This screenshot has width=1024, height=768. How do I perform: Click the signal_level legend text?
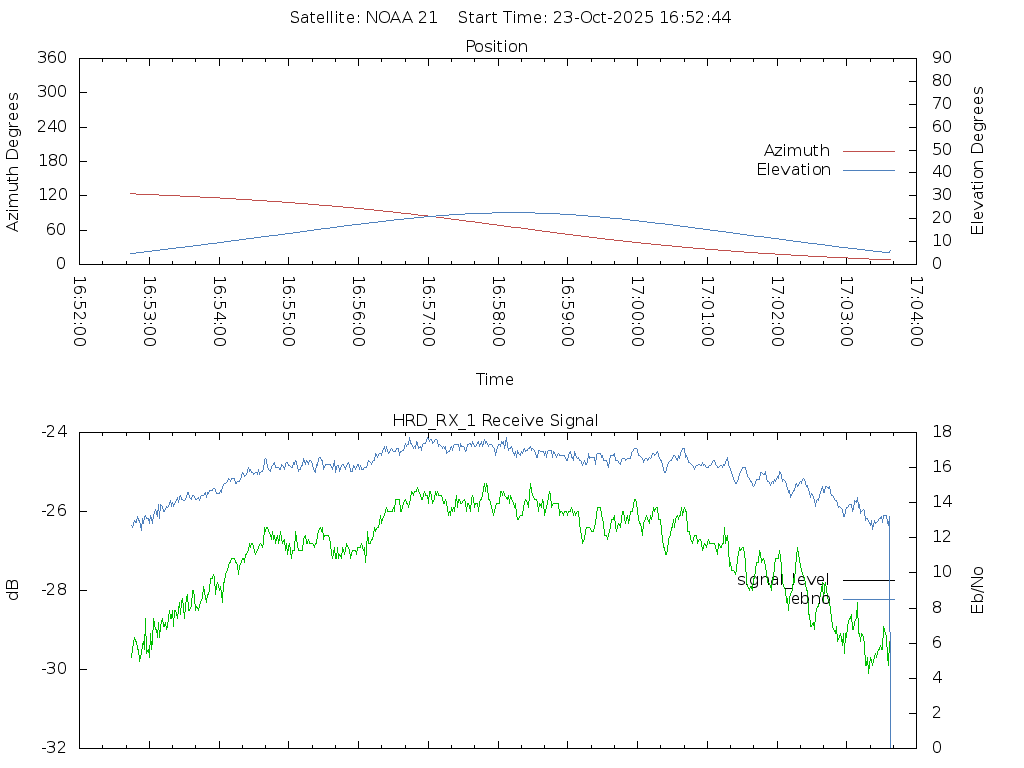783,580
